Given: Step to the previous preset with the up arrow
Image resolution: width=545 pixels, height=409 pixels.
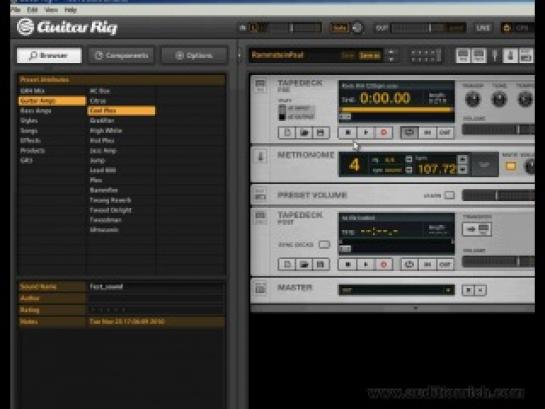Looking at the screenshot, I should pyautogui.click(x=391, y=52).
